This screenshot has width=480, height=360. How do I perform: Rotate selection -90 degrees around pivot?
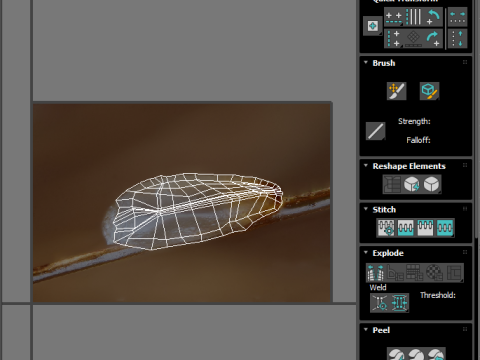[x=433, y=17]
